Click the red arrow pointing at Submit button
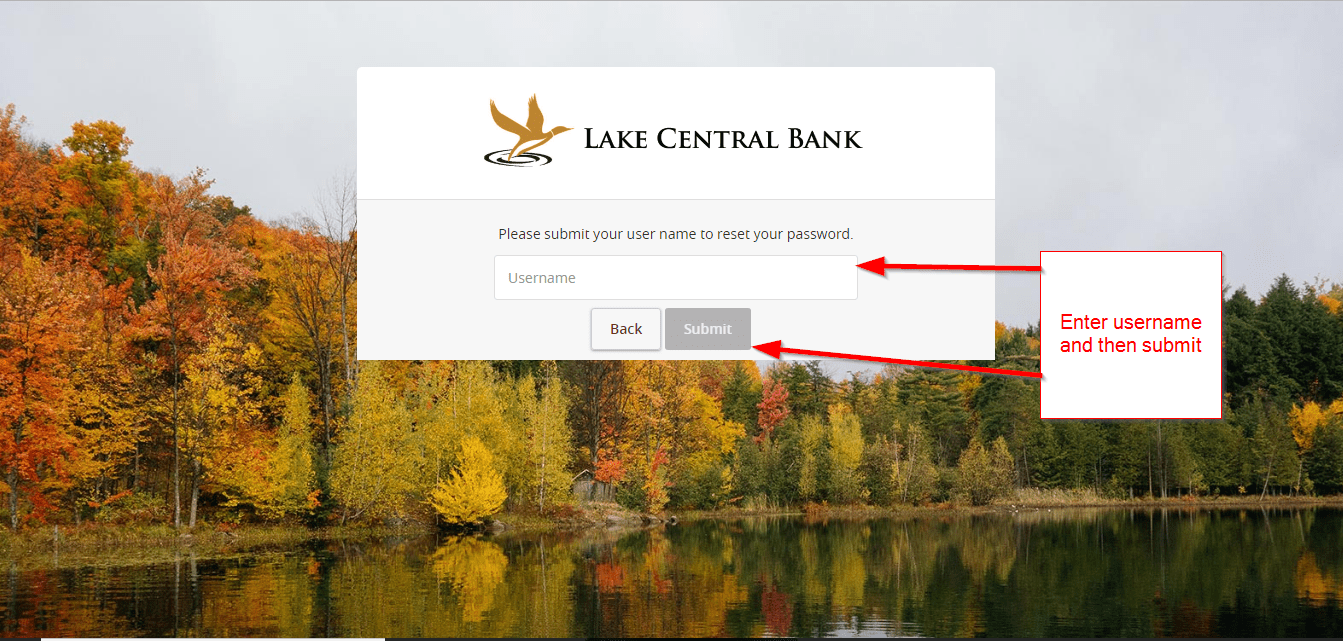Image resolution: width=1343 pixels, height=641 pixels. pyautogui.click(x=898, y=360)
